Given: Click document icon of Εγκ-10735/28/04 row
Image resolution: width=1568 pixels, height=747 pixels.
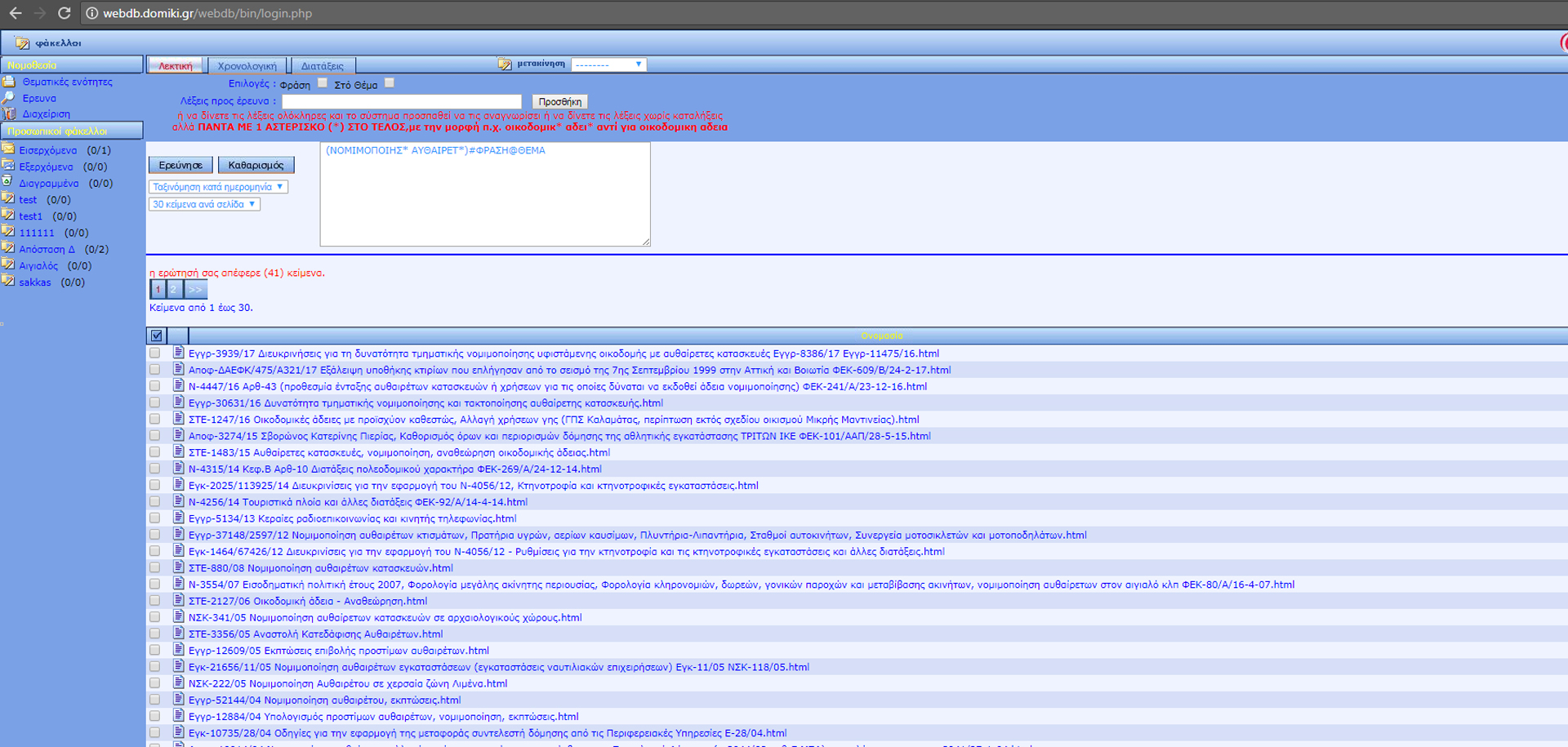Looking at the screenshot, I should 178,732.
